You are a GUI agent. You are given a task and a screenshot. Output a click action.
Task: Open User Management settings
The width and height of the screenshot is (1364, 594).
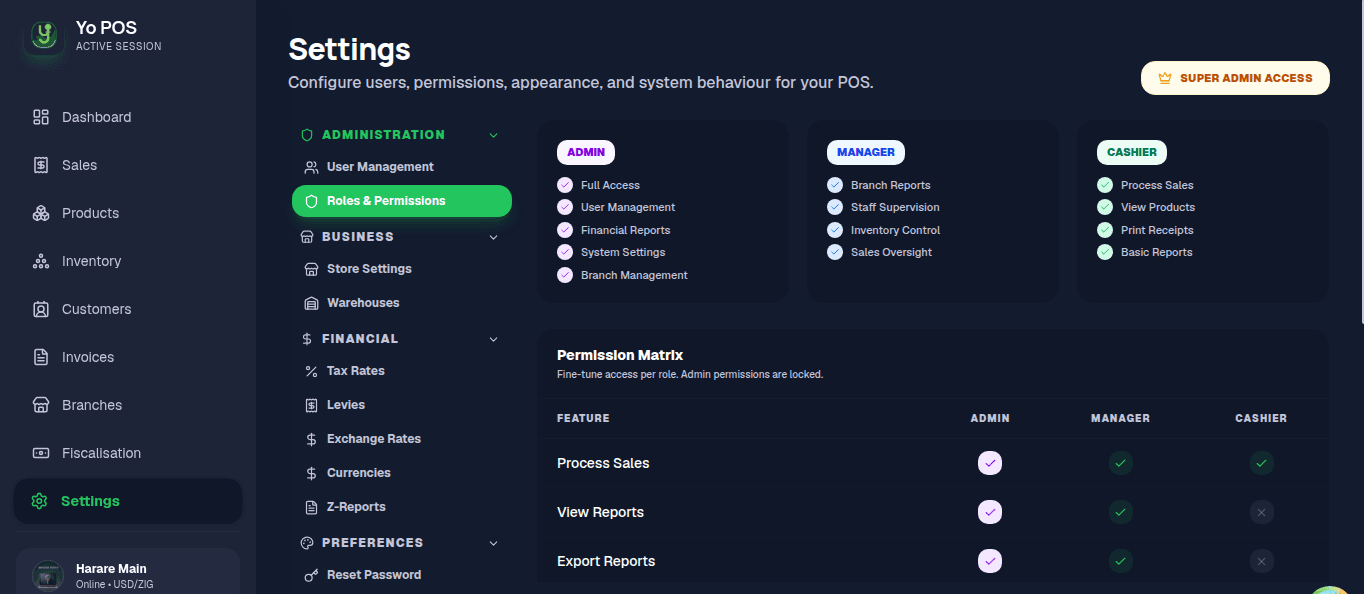[x=402, y=167]
